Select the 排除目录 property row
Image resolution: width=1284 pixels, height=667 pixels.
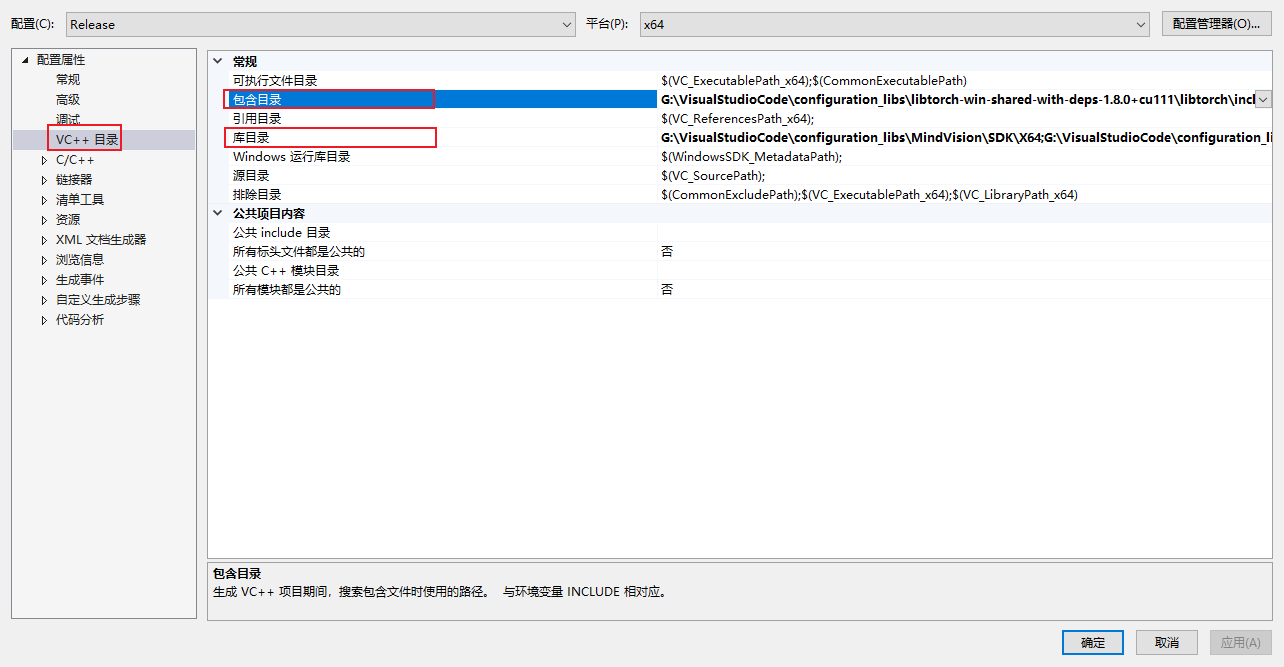(740, 194)
